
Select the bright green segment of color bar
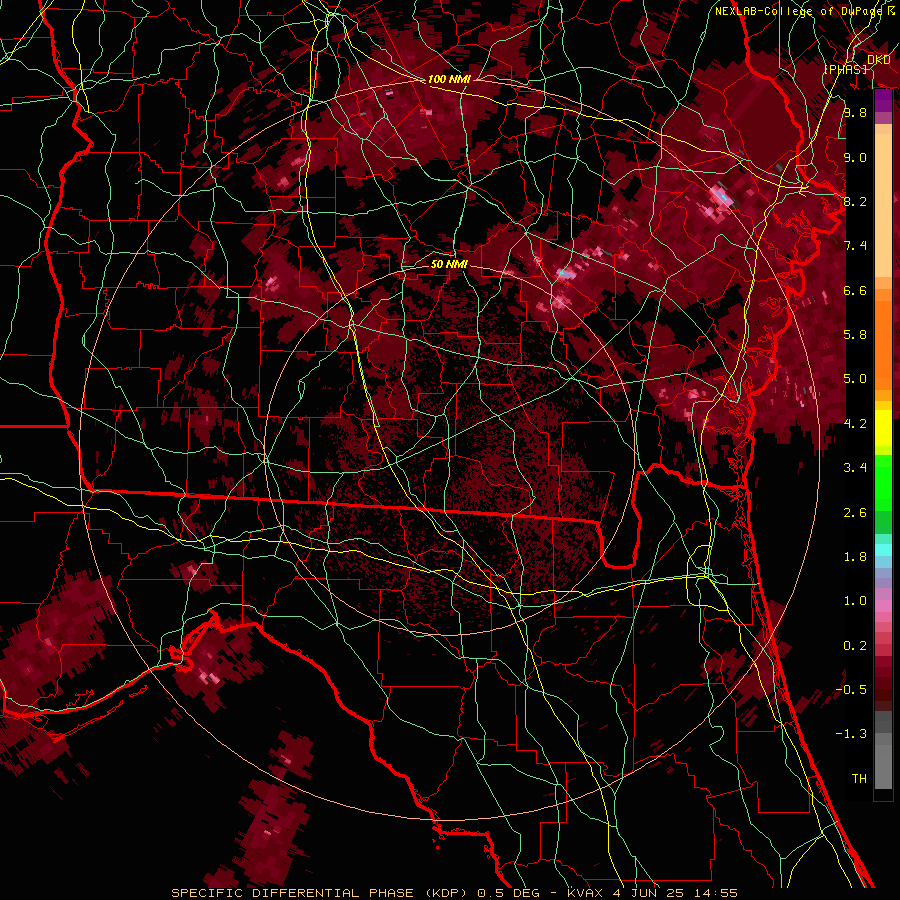pyautogui.click(x=883, y=482)
